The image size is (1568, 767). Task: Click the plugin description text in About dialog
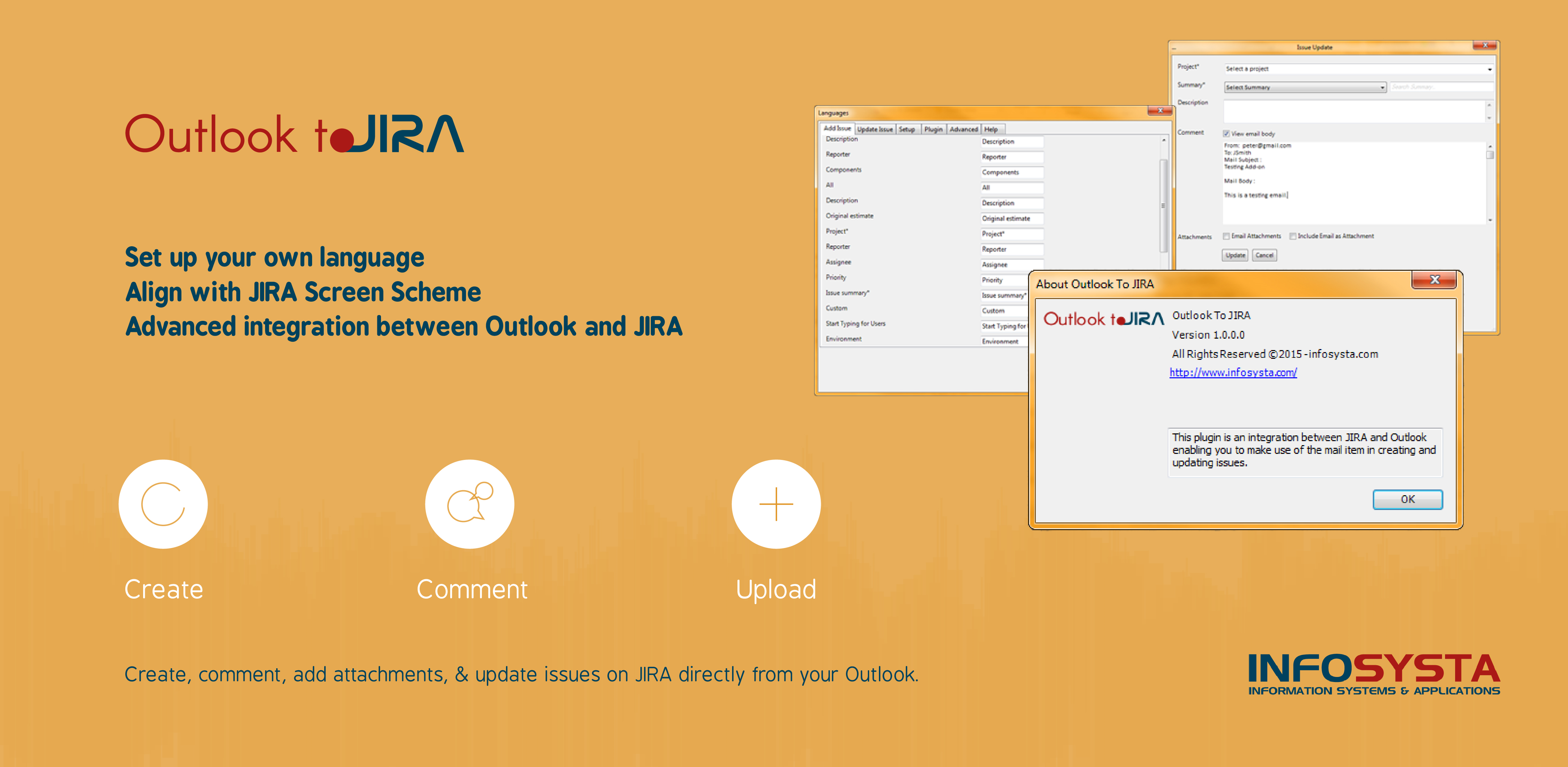click(1303, 450)
